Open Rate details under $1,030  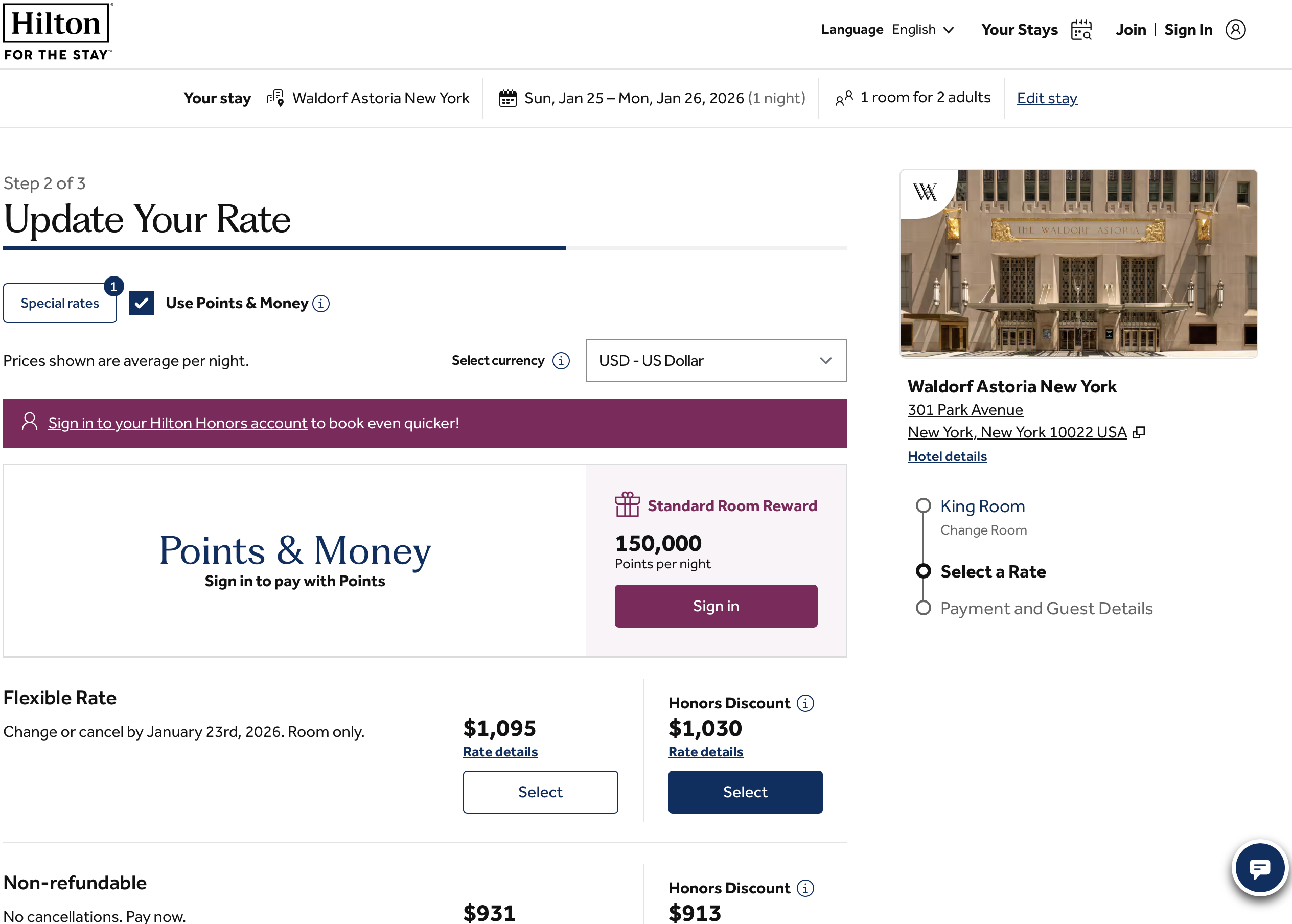[x=705, y=752]
